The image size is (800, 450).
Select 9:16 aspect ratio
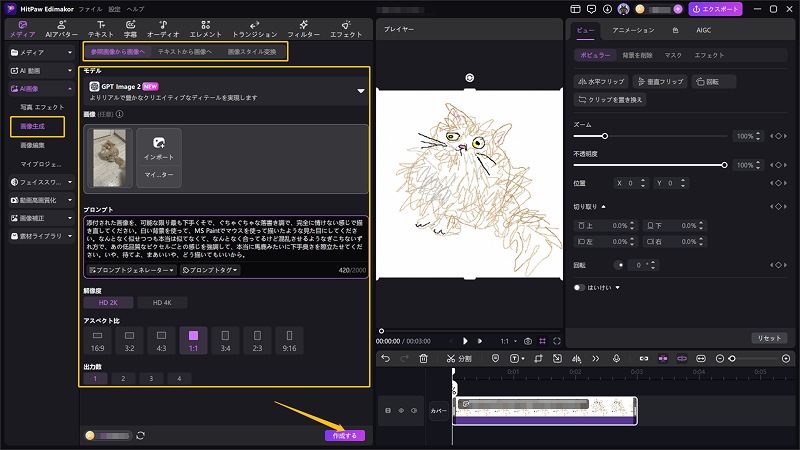(x=289, y=341)
